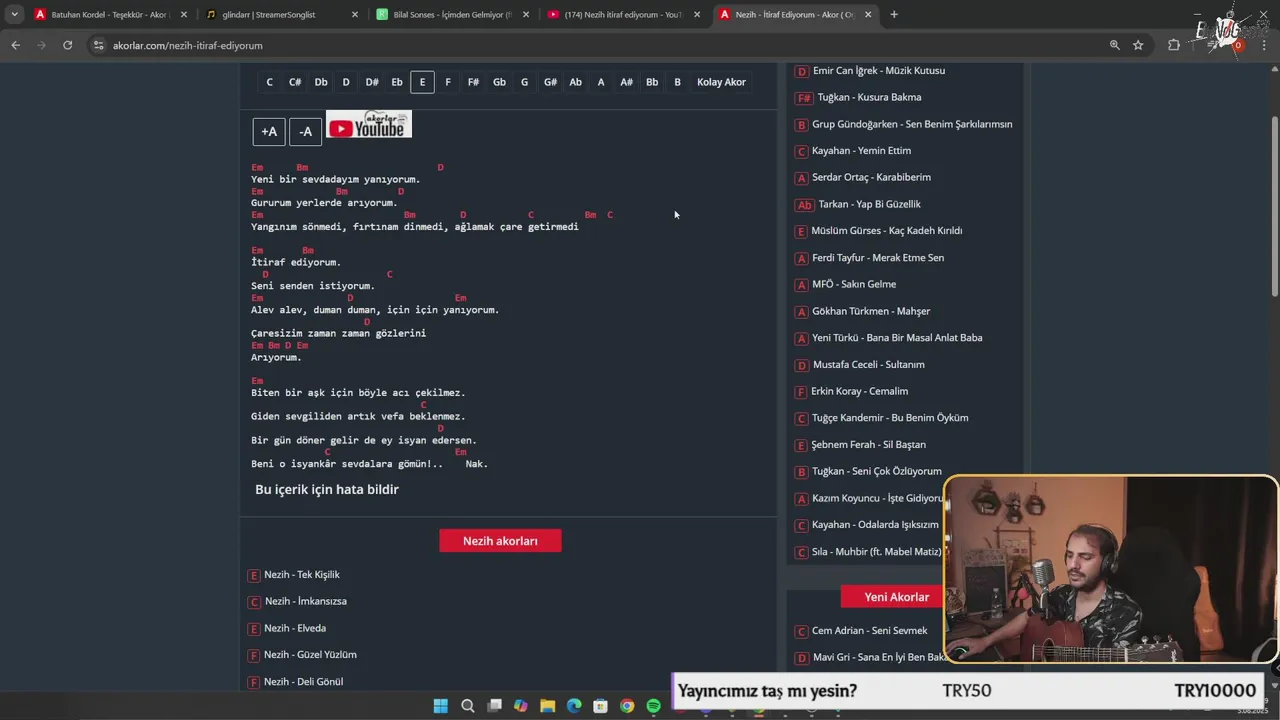Click the Kolay Akor button
Image resolution: width=1280 pixels, height=720 pixels.
coord(721,82)
